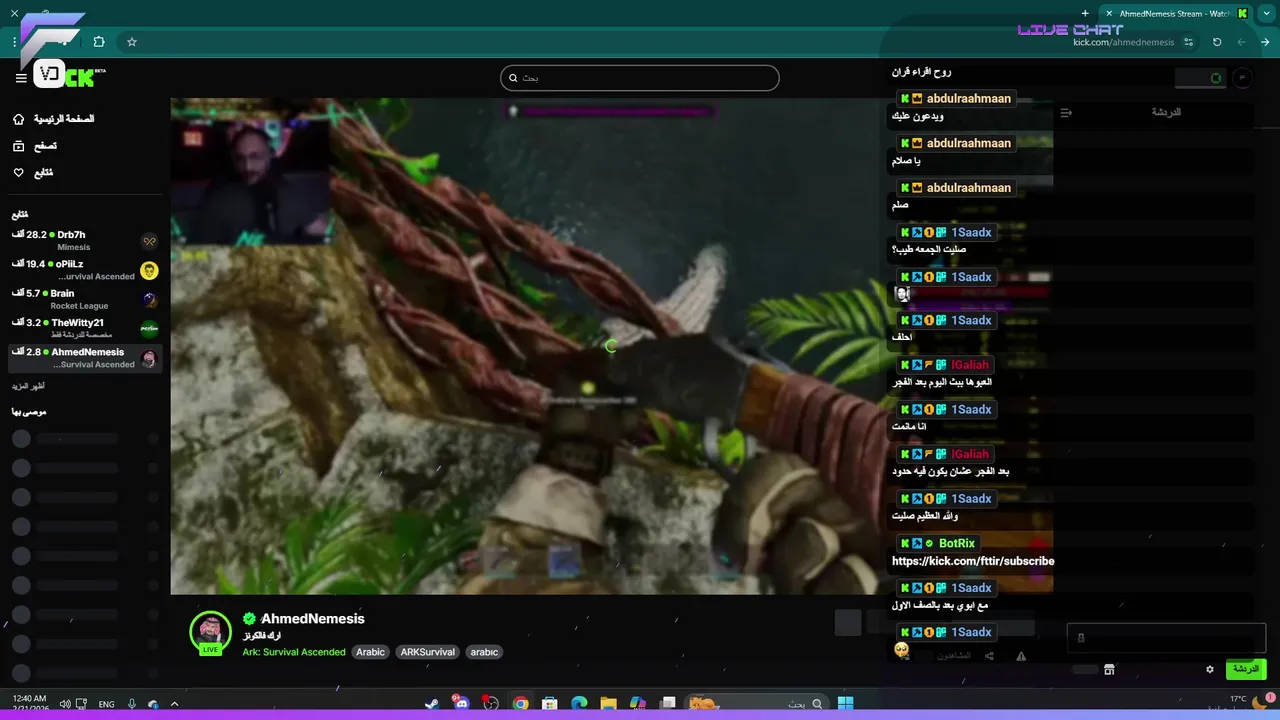Click the search magnifier icon
1280x720 pixels.
(x=513, y=78)
